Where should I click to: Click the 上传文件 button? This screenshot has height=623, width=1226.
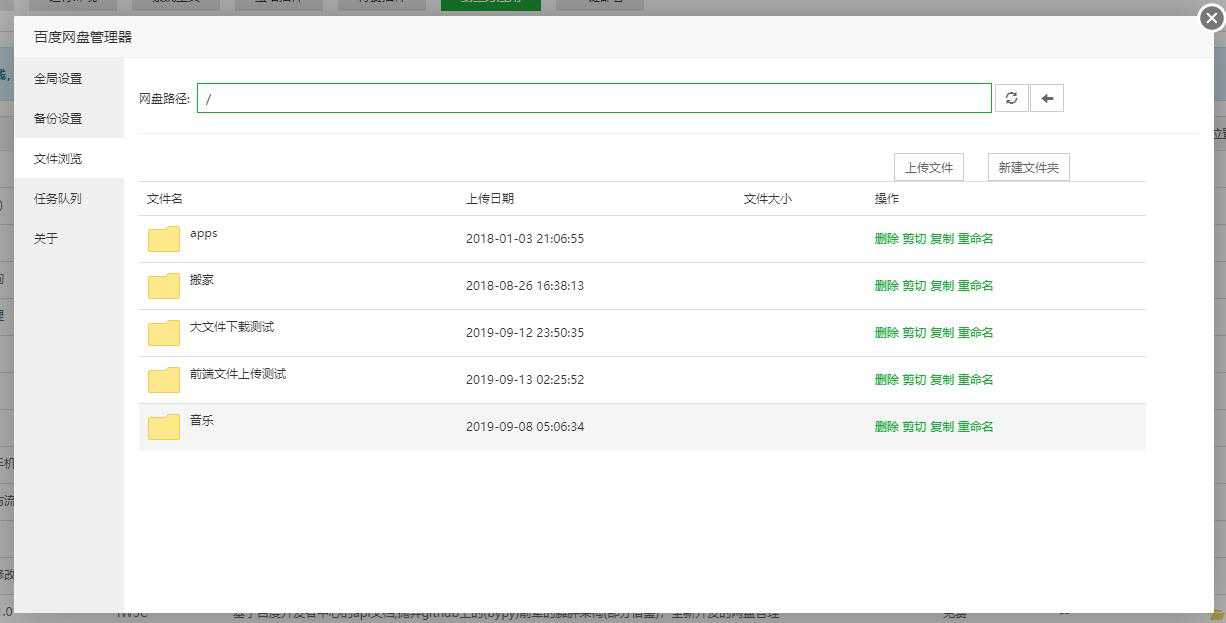click(929, 167)
